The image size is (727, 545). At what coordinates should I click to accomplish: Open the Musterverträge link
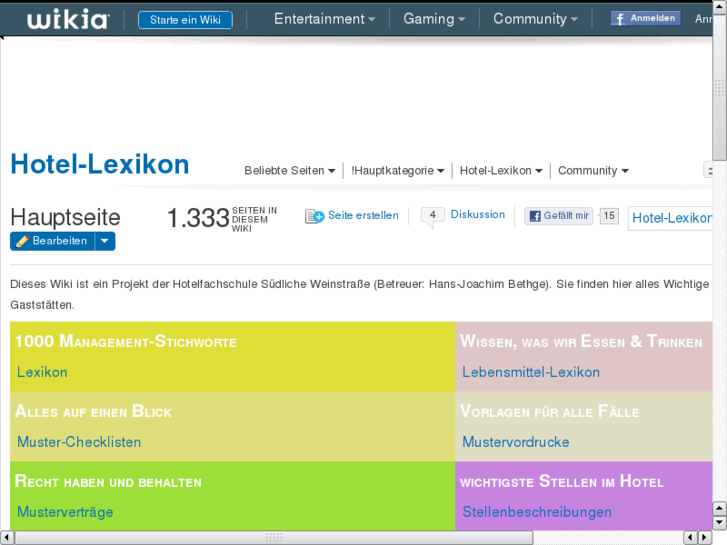pyautogui.click(x=65, y=512)
